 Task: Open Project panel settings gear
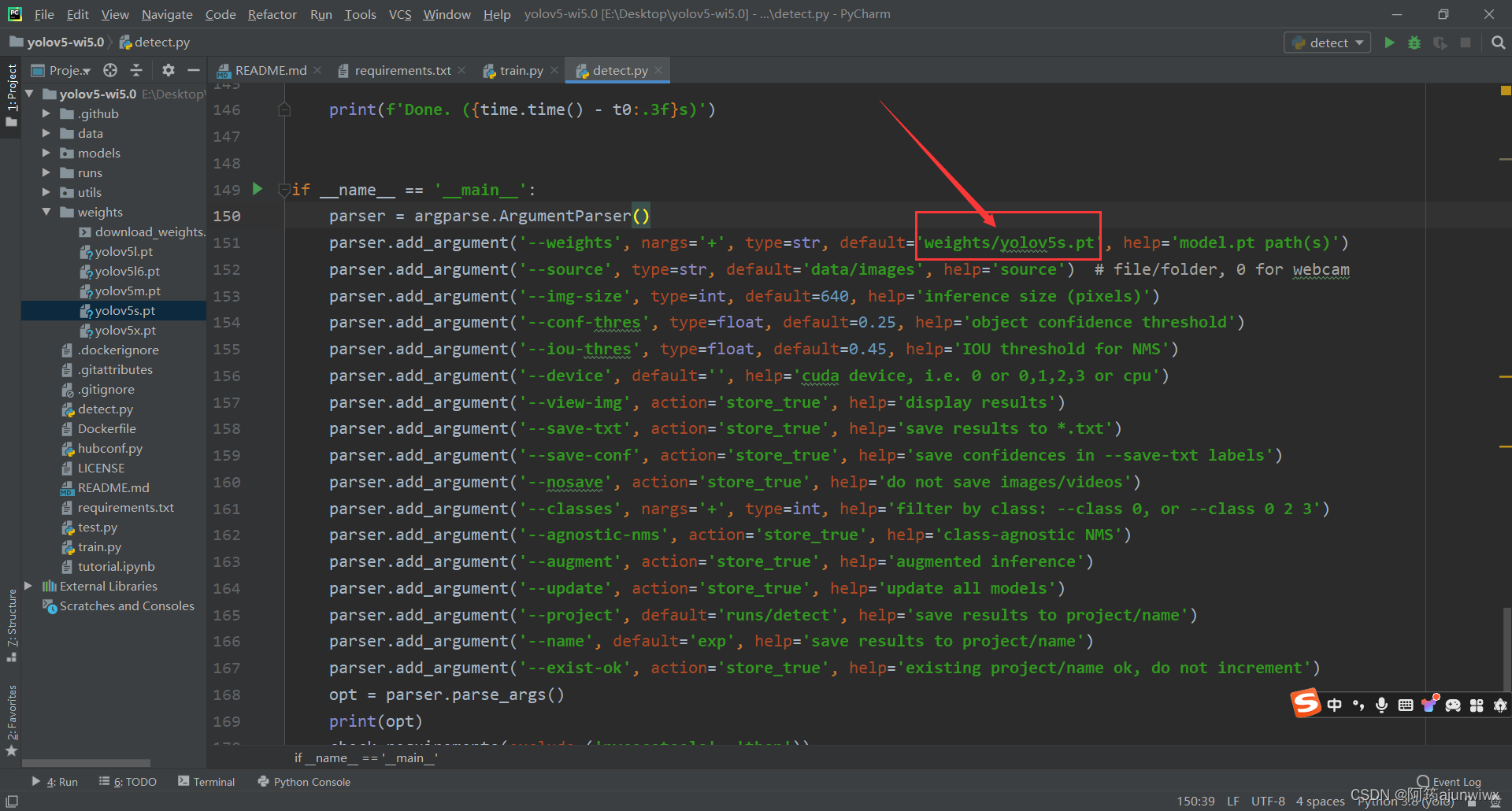pyautogui.click(x=168, y=70)
